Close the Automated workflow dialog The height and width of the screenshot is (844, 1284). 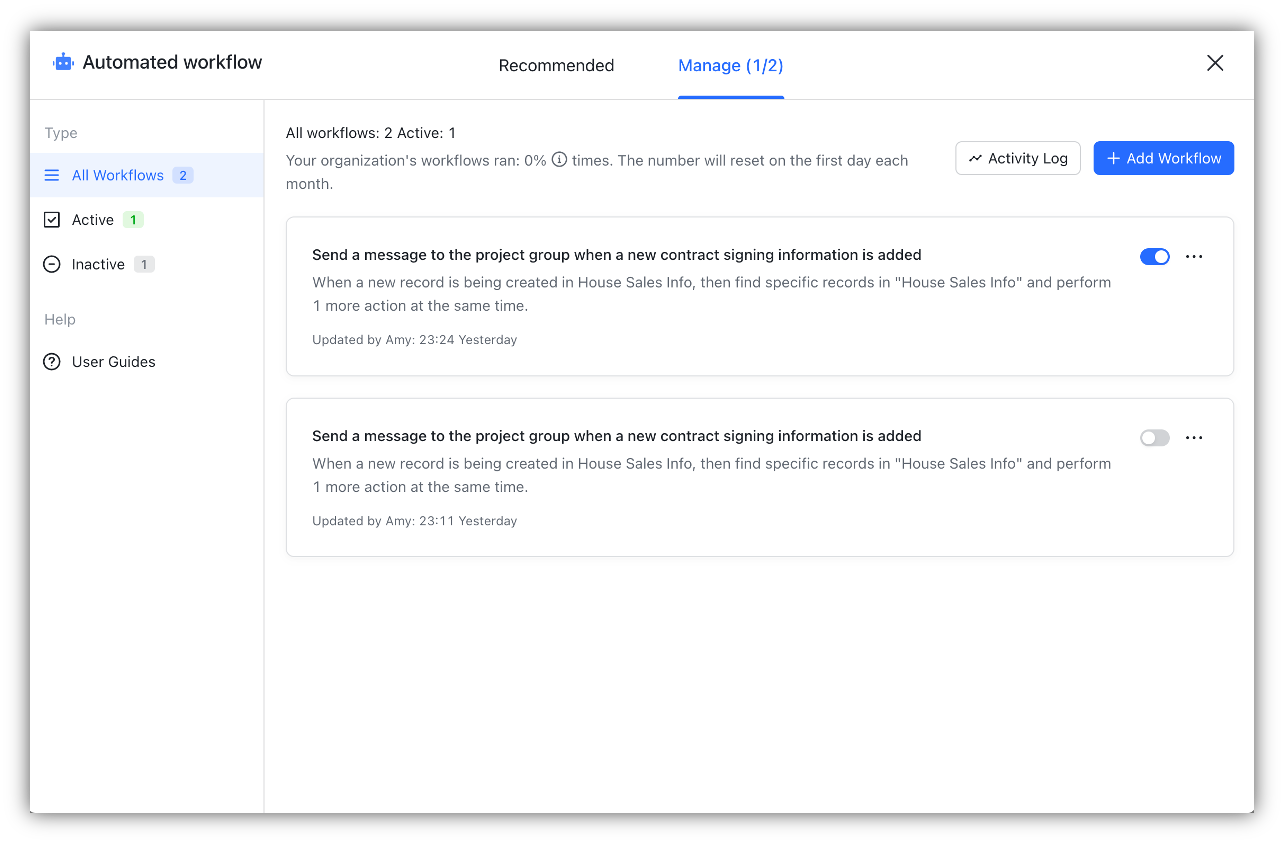click(1215, 63)
